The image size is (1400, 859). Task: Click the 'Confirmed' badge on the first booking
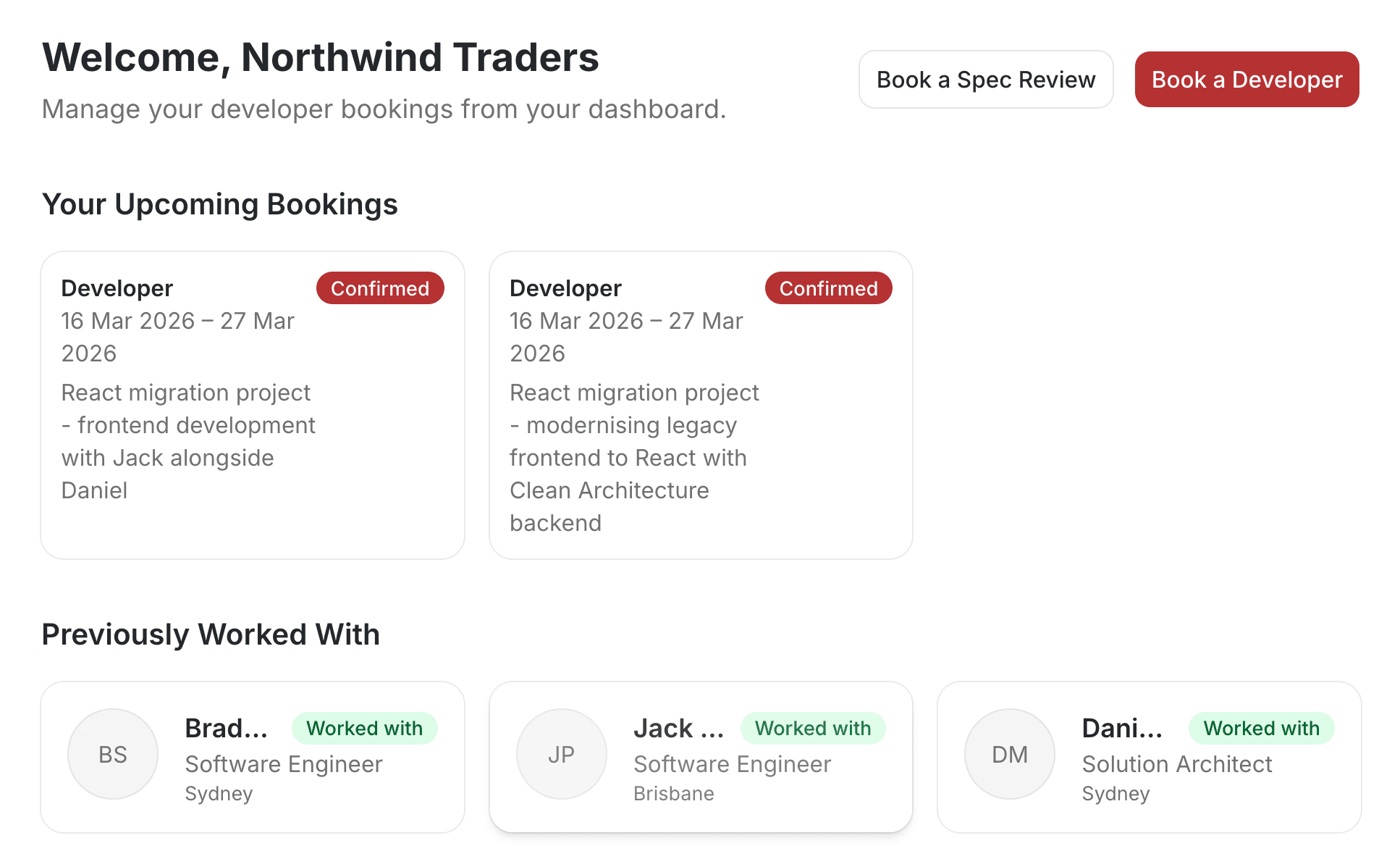(x=380, y=288)
